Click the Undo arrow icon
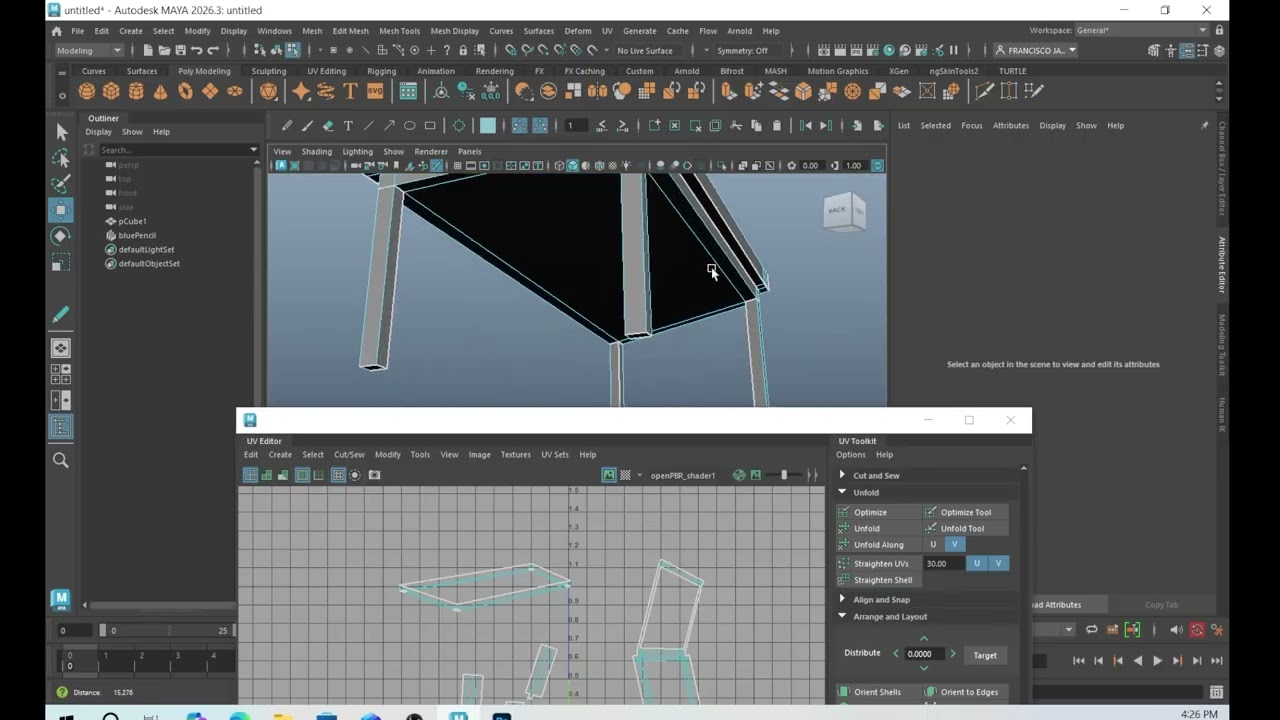Image resolution: width=1280 pixels, height=720 pixels. tap(196, 50)
